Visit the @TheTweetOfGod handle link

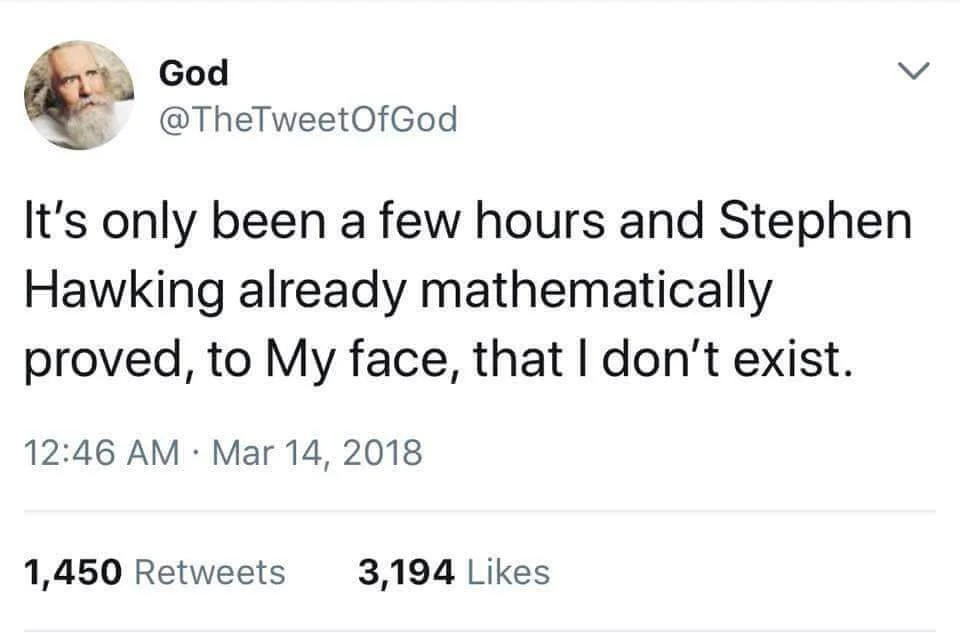(x=308, y=120)
